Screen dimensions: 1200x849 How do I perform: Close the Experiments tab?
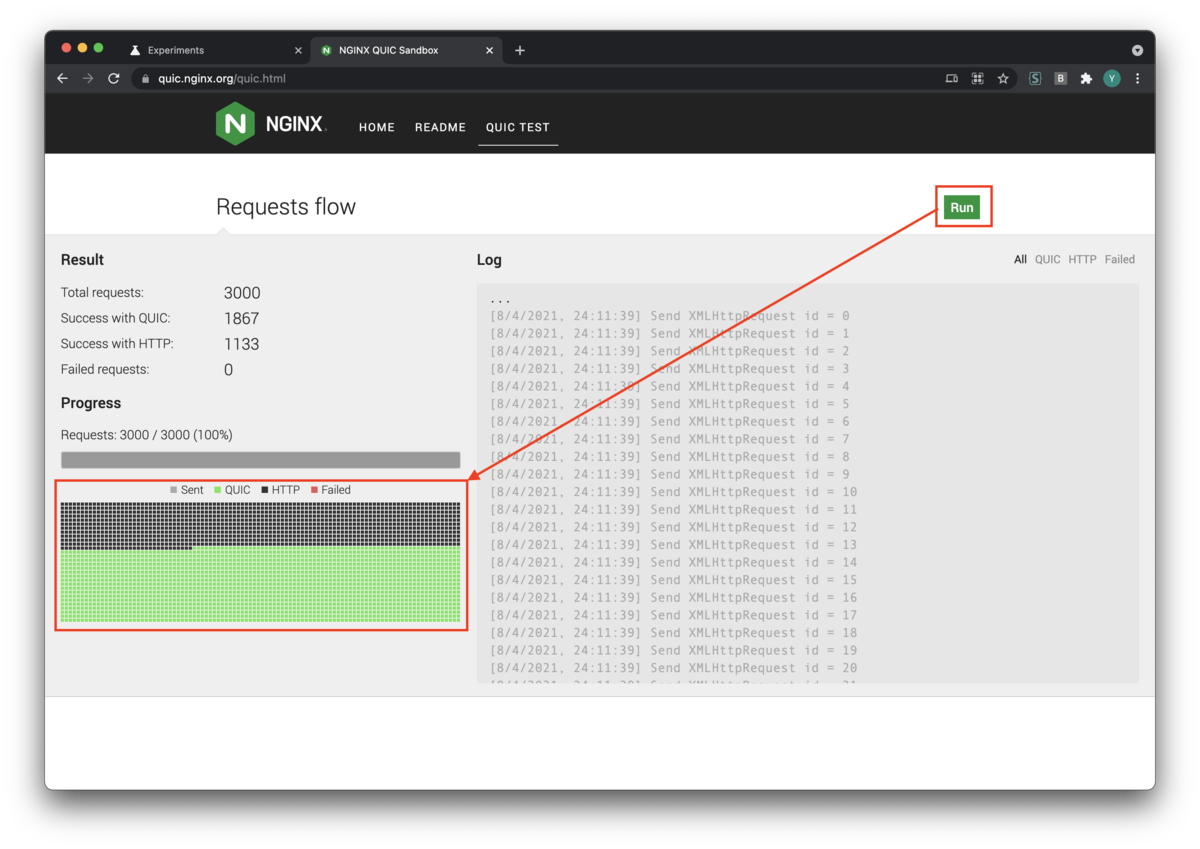298,50
